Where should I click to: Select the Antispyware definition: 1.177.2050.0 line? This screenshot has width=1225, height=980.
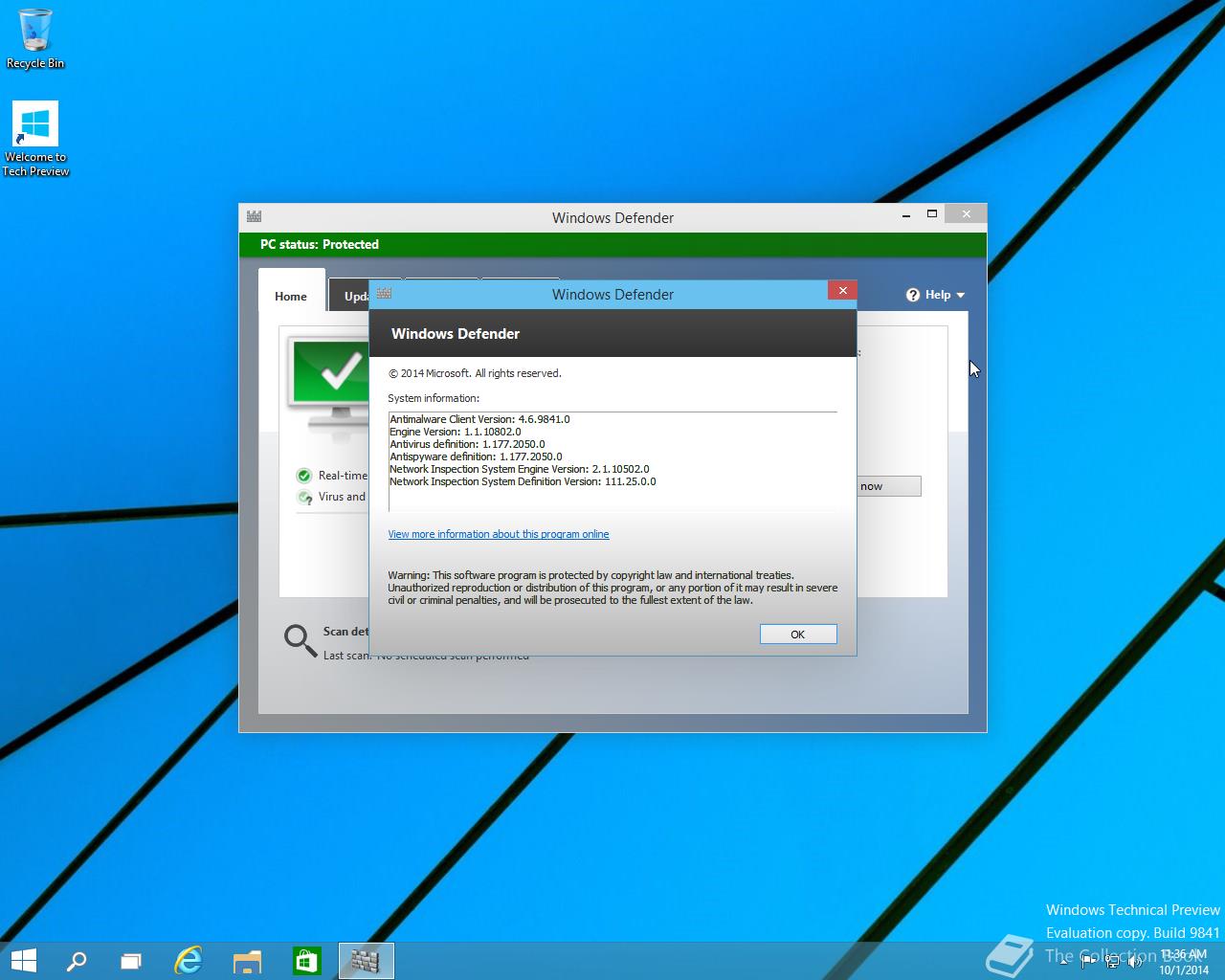click(476, 457)
